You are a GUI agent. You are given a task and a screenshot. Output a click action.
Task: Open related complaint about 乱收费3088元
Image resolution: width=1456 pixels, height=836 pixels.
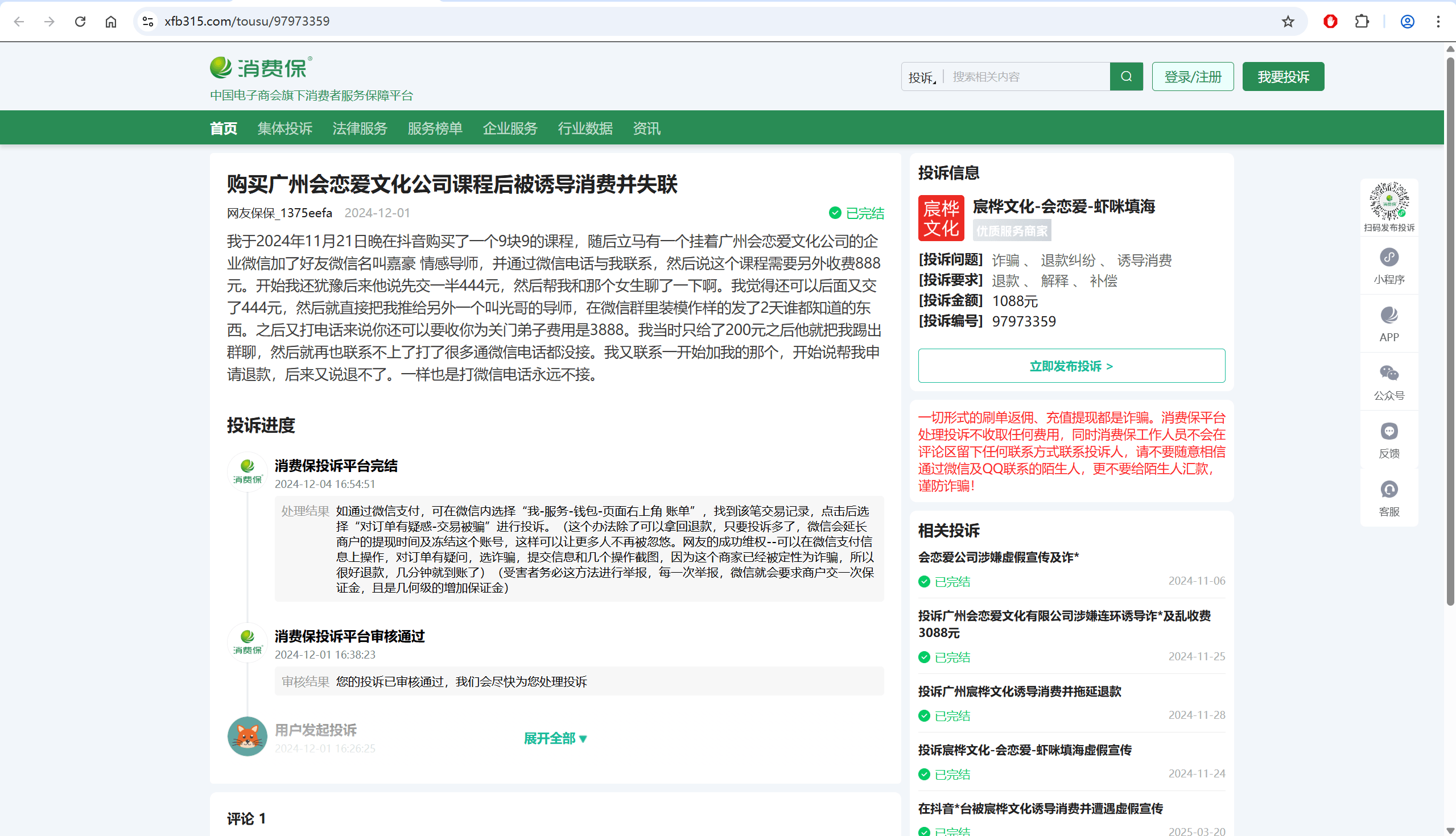1065,624
